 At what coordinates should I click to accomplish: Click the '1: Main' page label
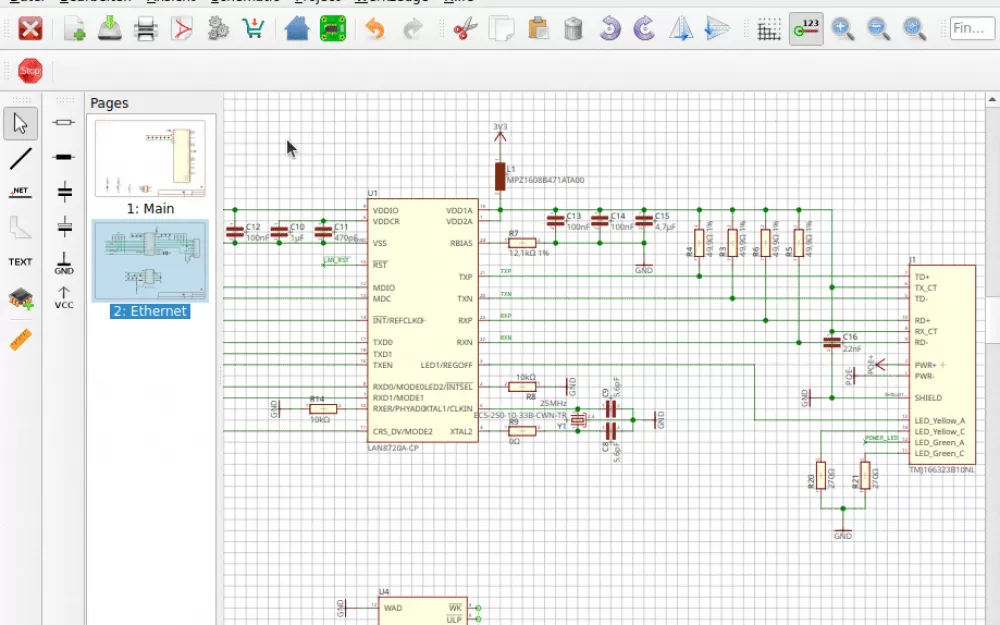(151, 209)
